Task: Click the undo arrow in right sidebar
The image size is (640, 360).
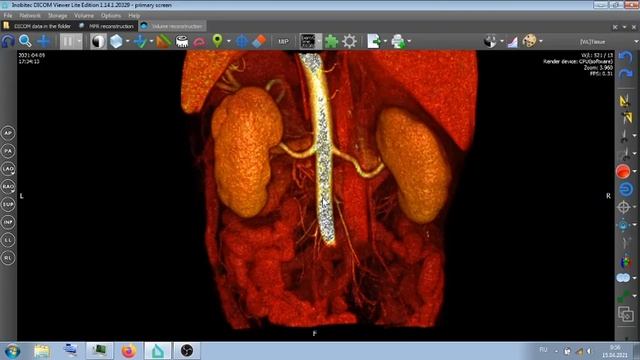Action: pyautogui.click(x=625, y=57)
